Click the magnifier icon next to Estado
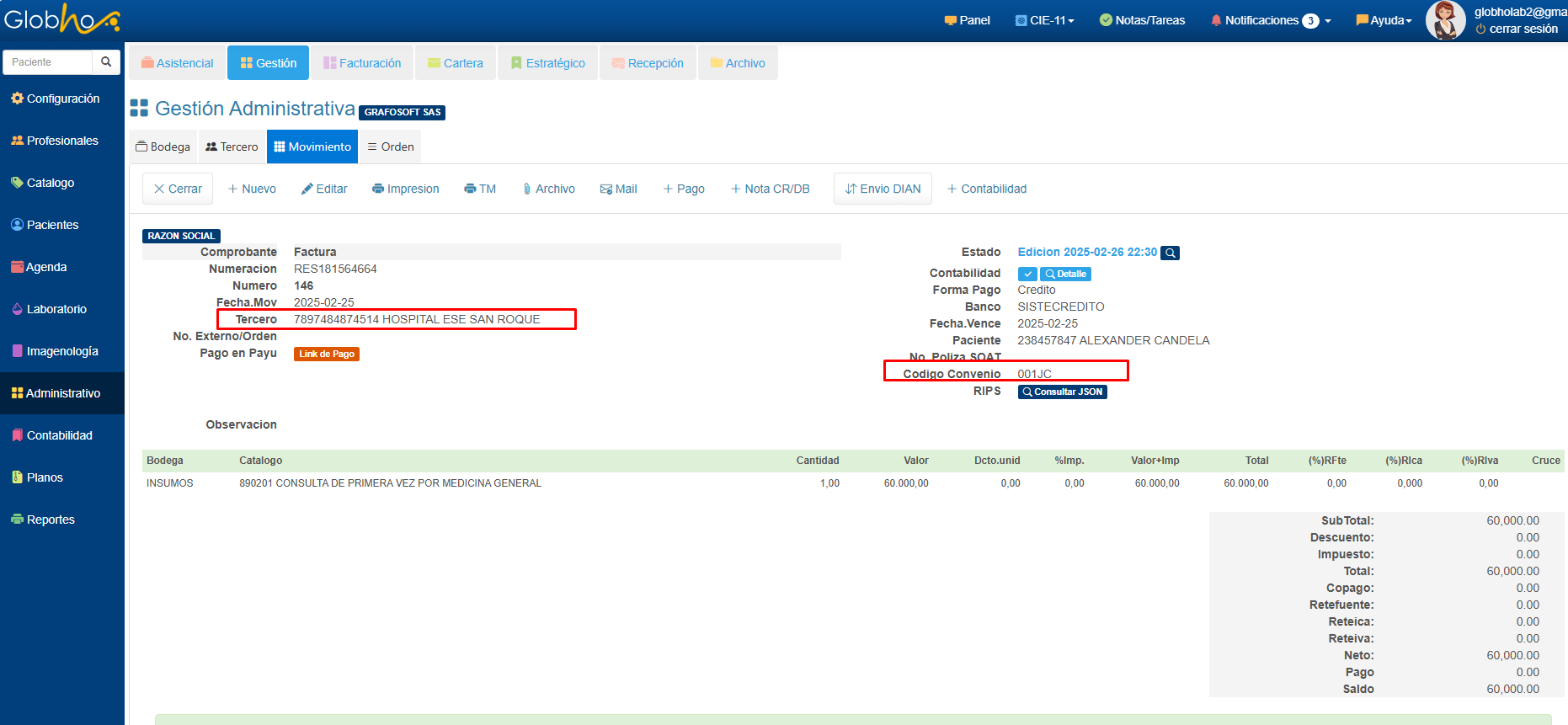1568x725 pixels. point(1170,253)
